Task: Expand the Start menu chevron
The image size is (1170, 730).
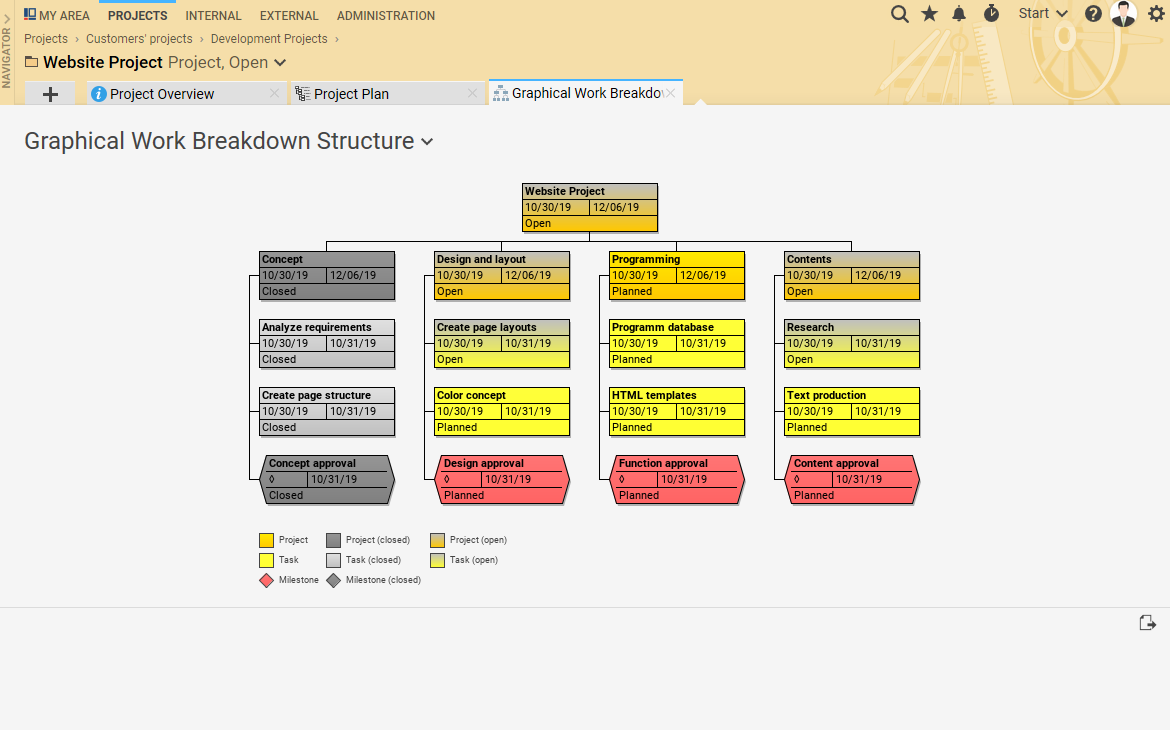Action: pos(1064,14)
